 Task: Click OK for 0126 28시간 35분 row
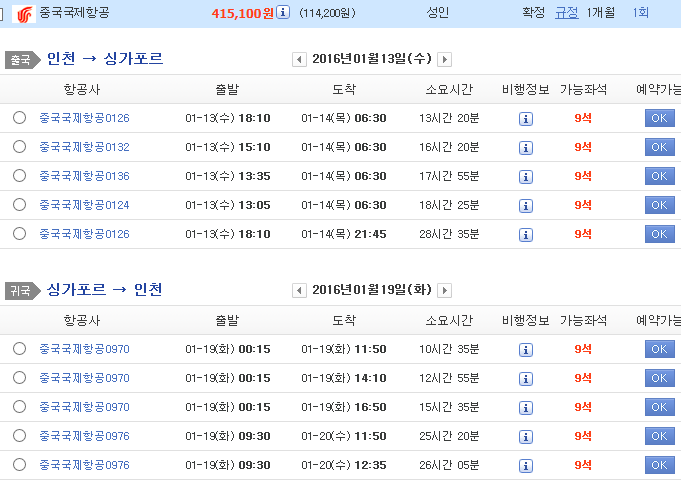click(x=659, y=234)
